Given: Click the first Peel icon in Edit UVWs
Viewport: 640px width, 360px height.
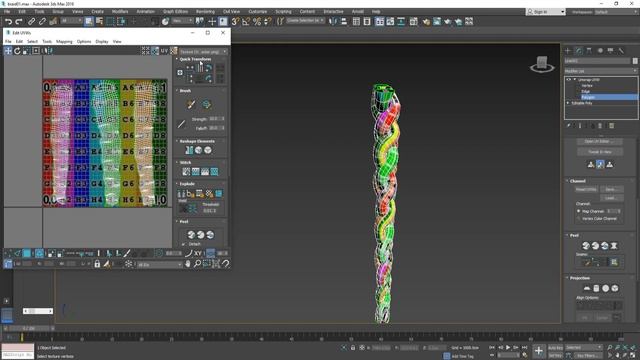Looking at the screenshot, I should click(191, 234).
